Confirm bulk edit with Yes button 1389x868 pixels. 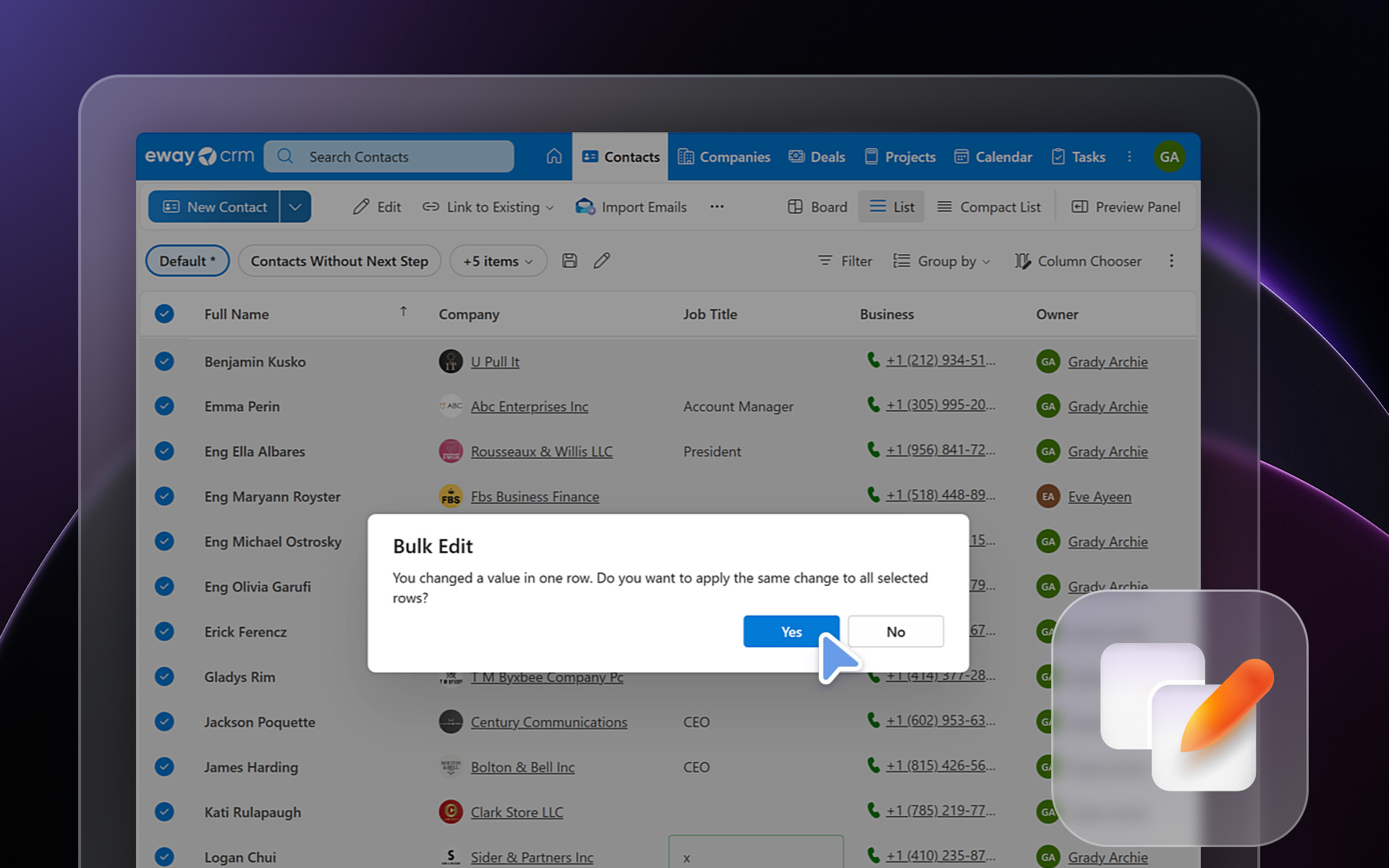(x=791, y=631)
